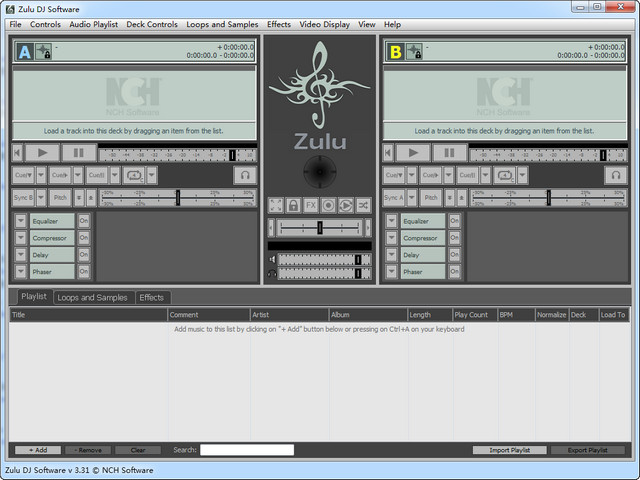Expand the Deck B Equalizer dropdown arrow
The image size is (640, 480).
click(391, 221)
